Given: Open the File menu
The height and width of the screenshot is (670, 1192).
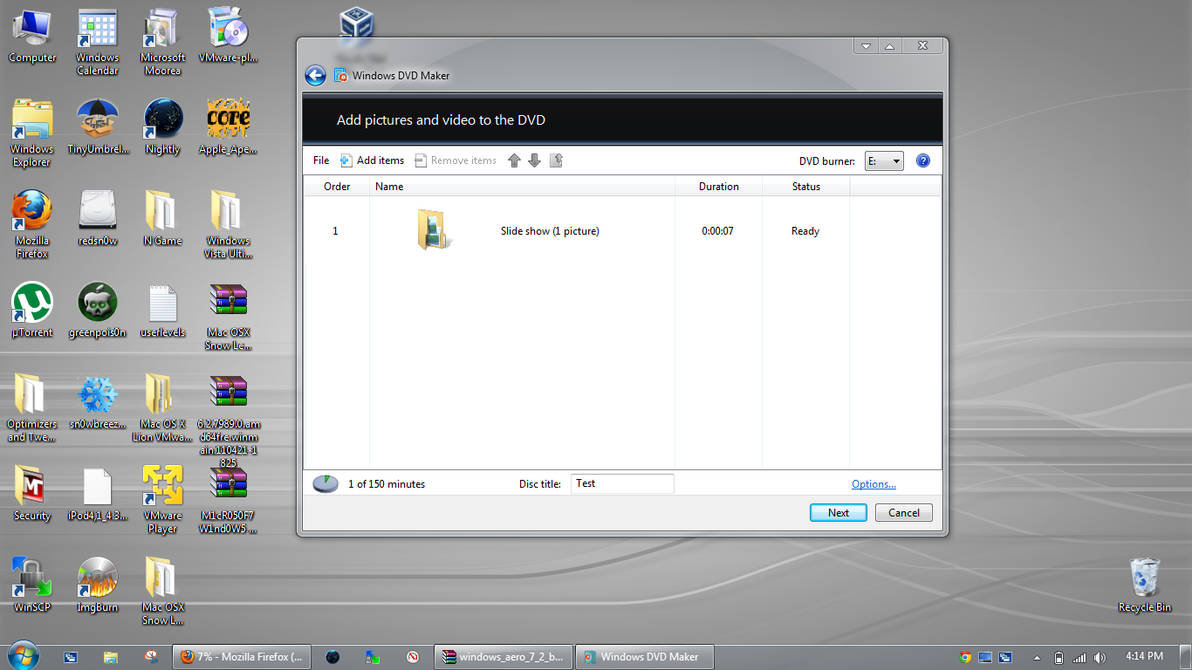Looking at the screenshot, I should click(320, 160).
